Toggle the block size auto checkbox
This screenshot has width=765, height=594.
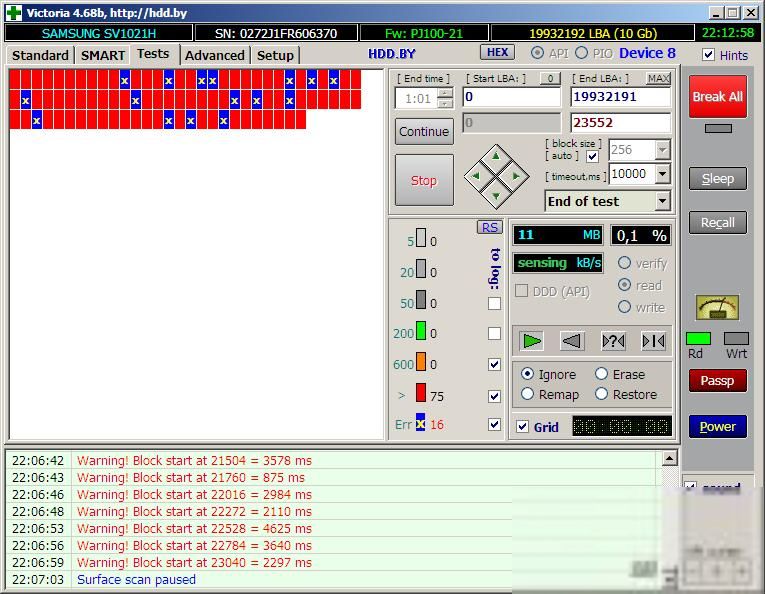pyautogui.click(x=592, y=157)
